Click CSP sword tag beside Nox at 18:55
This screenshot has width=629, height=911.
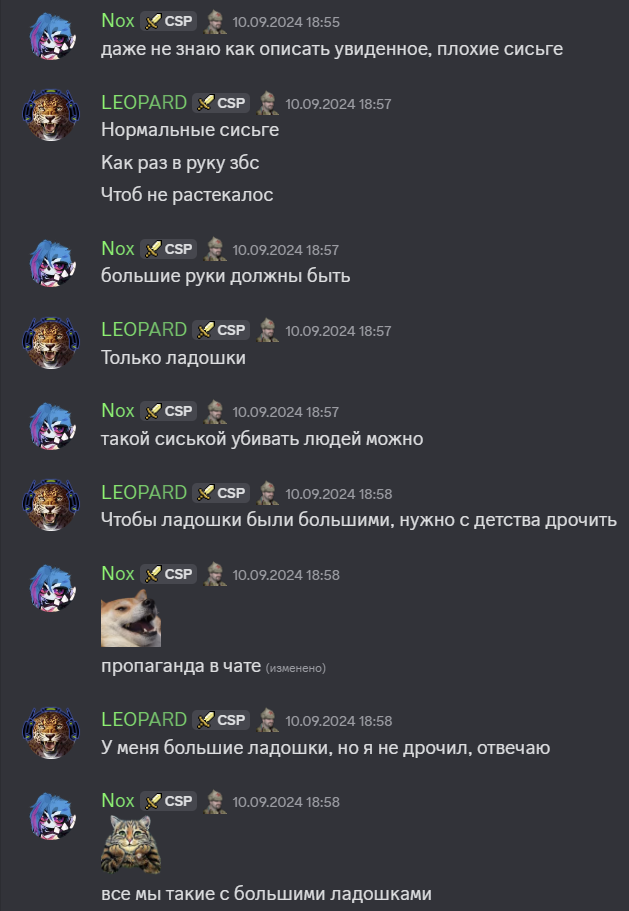click(168, 21)
